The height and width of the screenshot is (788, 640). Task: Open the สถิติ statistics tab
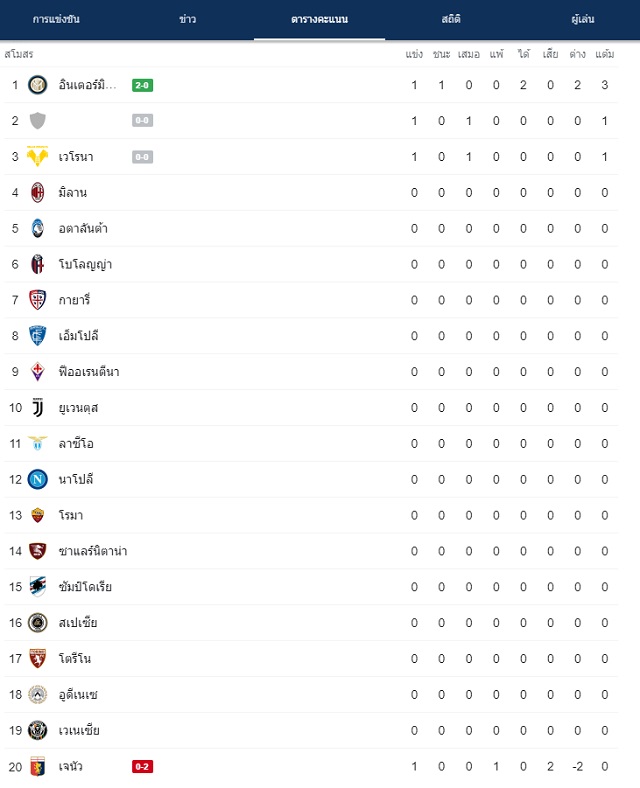point(451,20)
